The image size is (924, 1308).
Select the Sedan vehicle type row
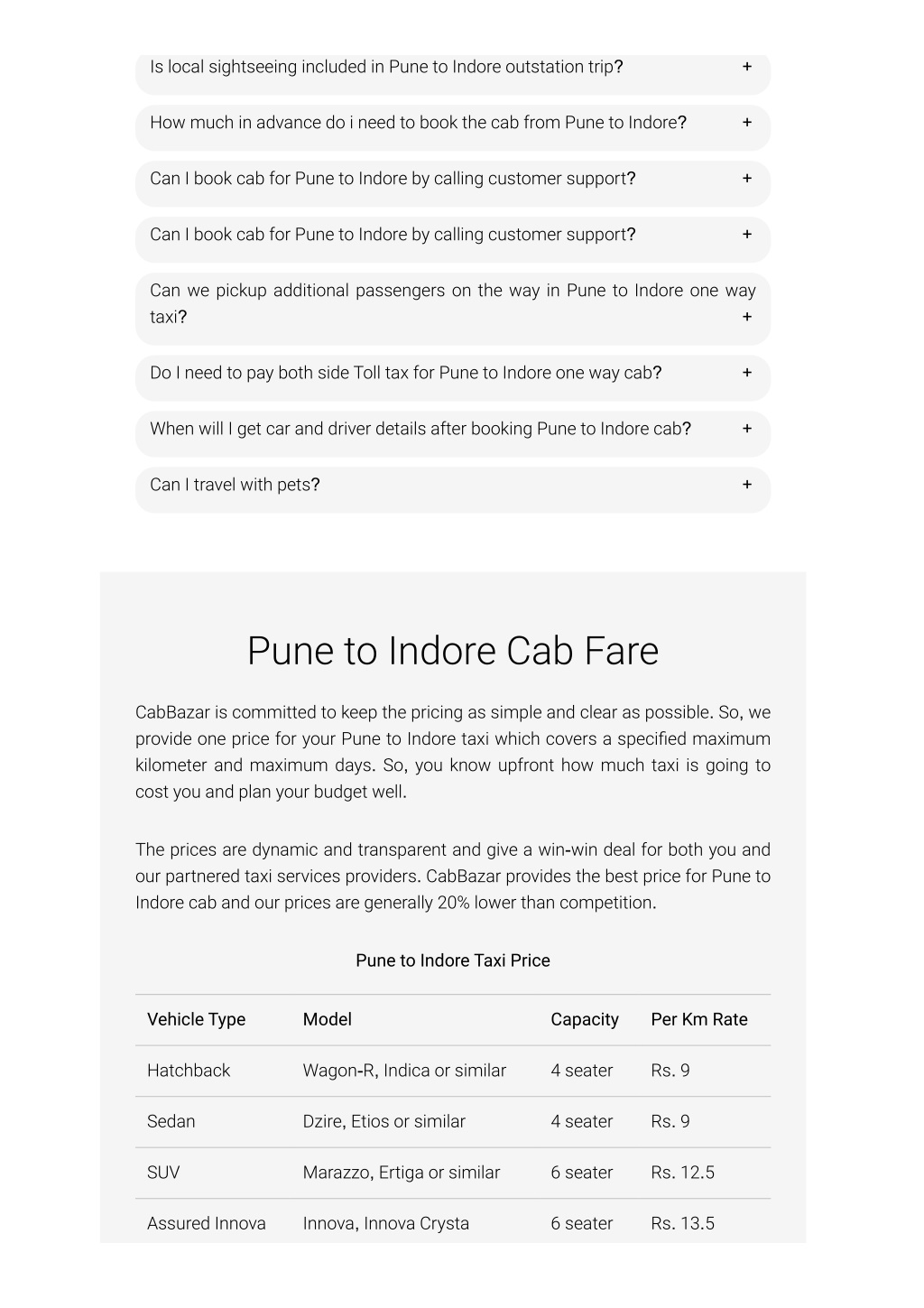click(x=453, y=1122)
